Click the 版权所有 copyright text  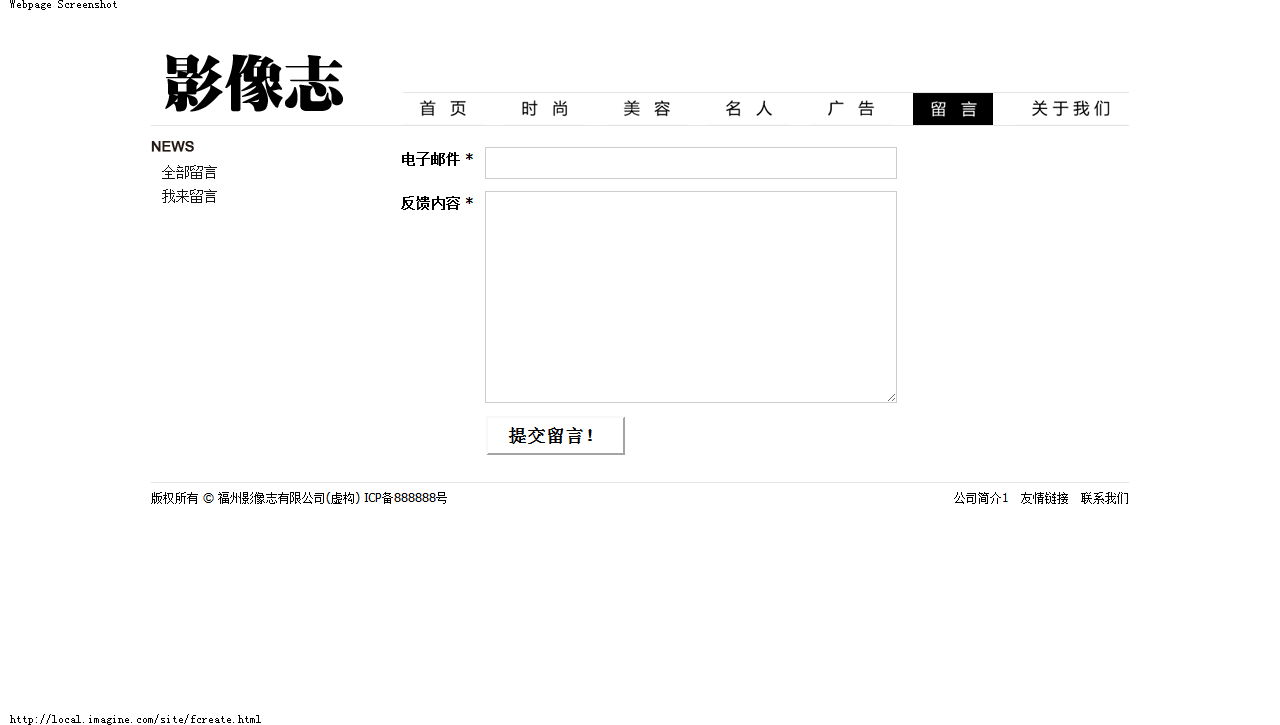(299, 498)
